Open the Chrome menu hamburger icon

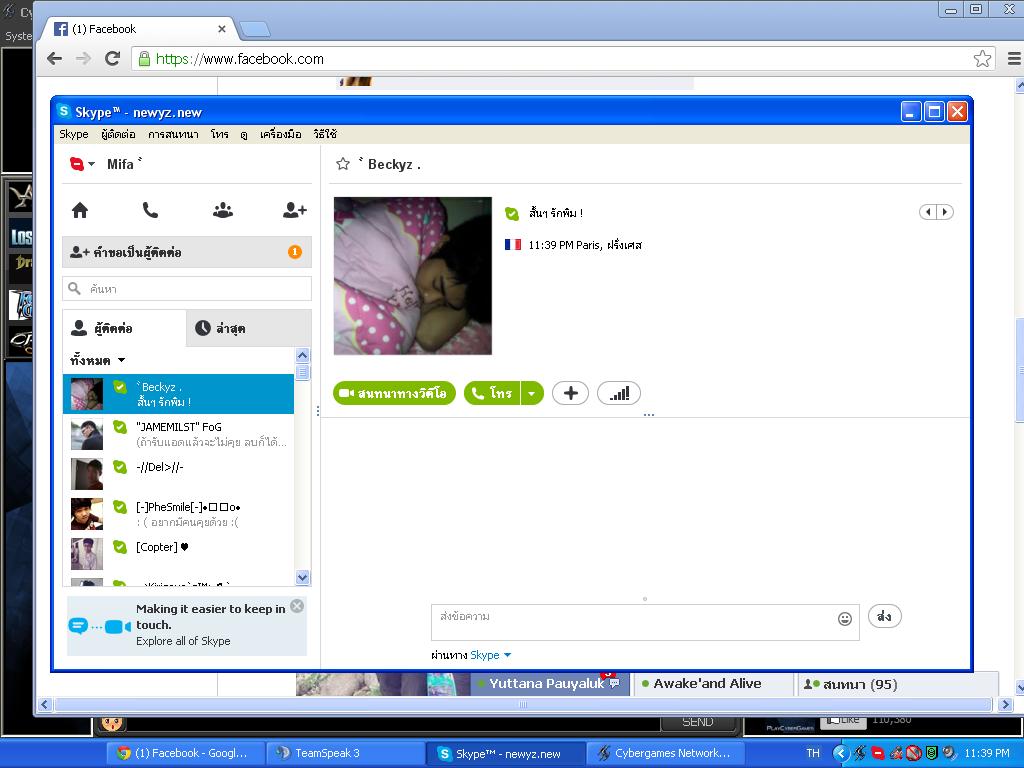[1014, 59]
